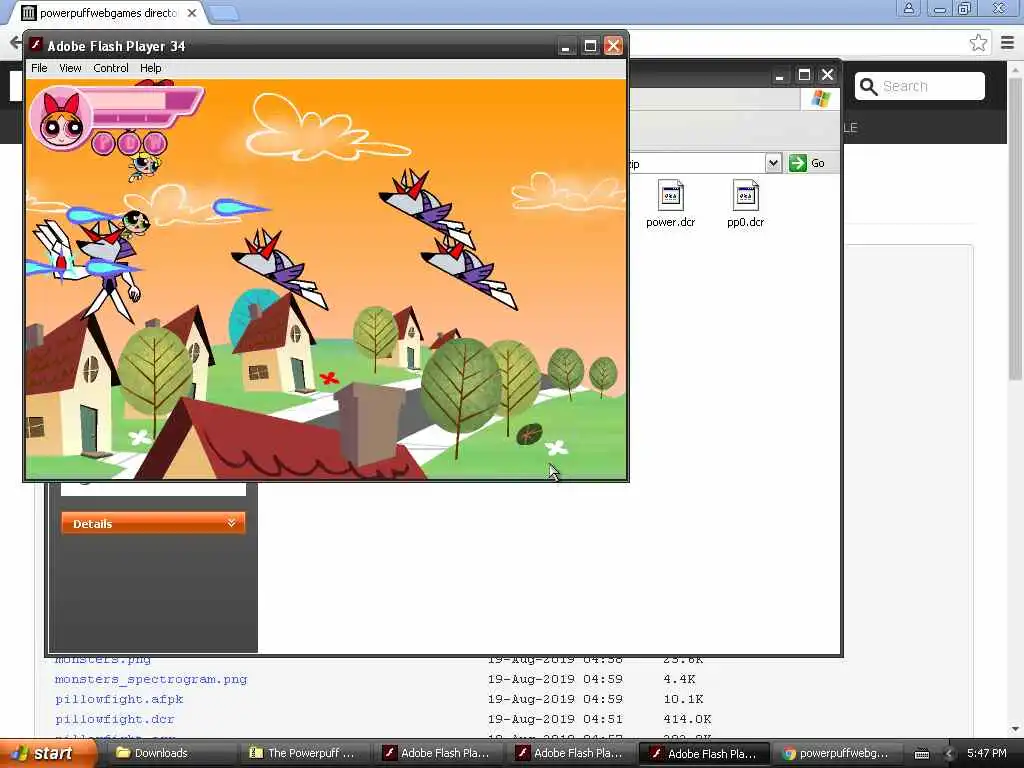Open the address bar dropdown in Explorer
This screenshot has width=1024, height=768.
[x=773, y=163]
